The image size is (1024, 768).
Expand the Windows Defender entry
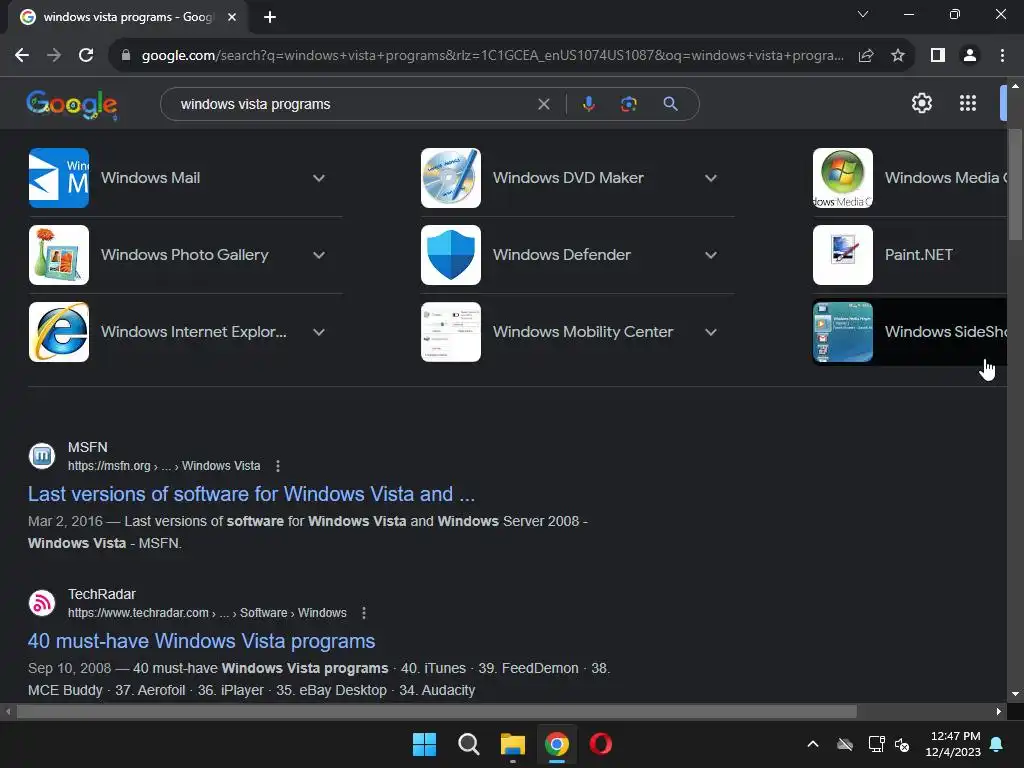pyautogui.click(x=711, y=255)
